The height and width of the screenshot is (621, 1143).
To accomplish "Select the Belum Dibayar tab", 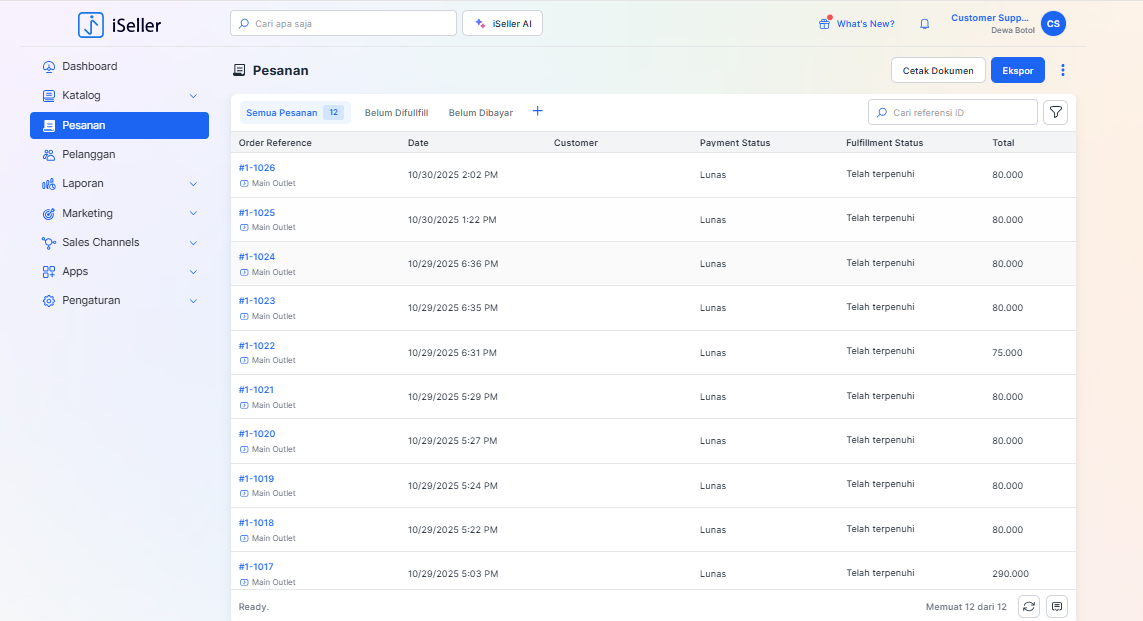I will coord(480,113).
